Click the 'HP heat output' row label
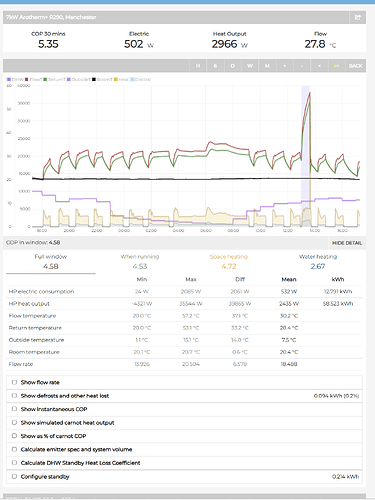The image size is (375, 500). coord(29,304)
